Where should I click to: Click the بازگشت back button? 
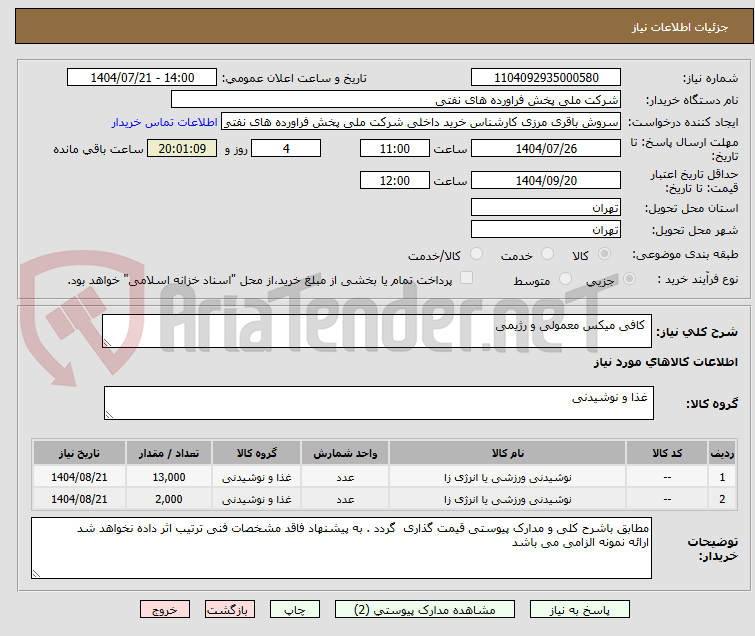229,610
